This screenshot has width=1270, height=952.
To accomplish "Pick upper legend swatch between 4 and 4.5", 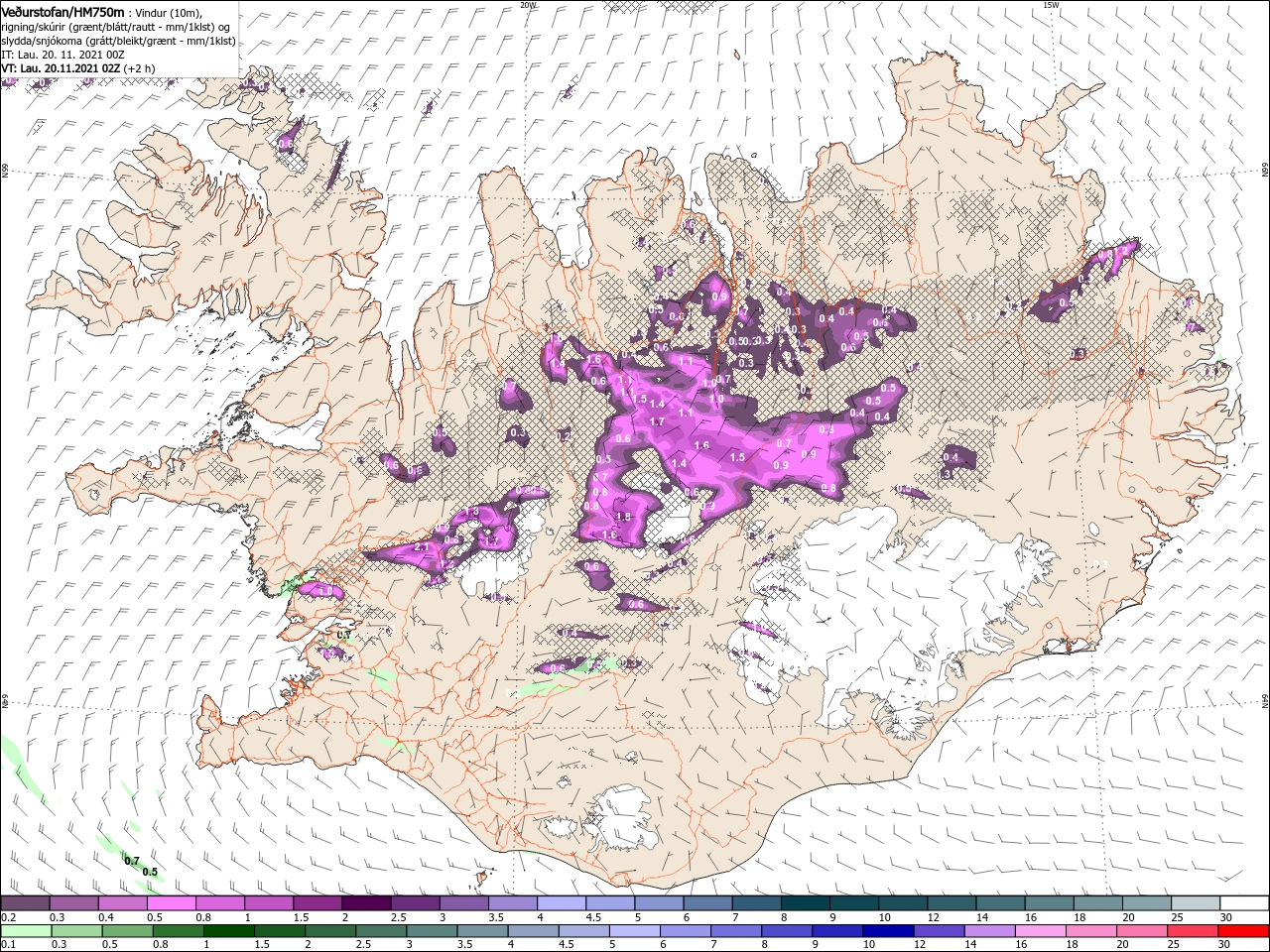I will pos(562,903).
